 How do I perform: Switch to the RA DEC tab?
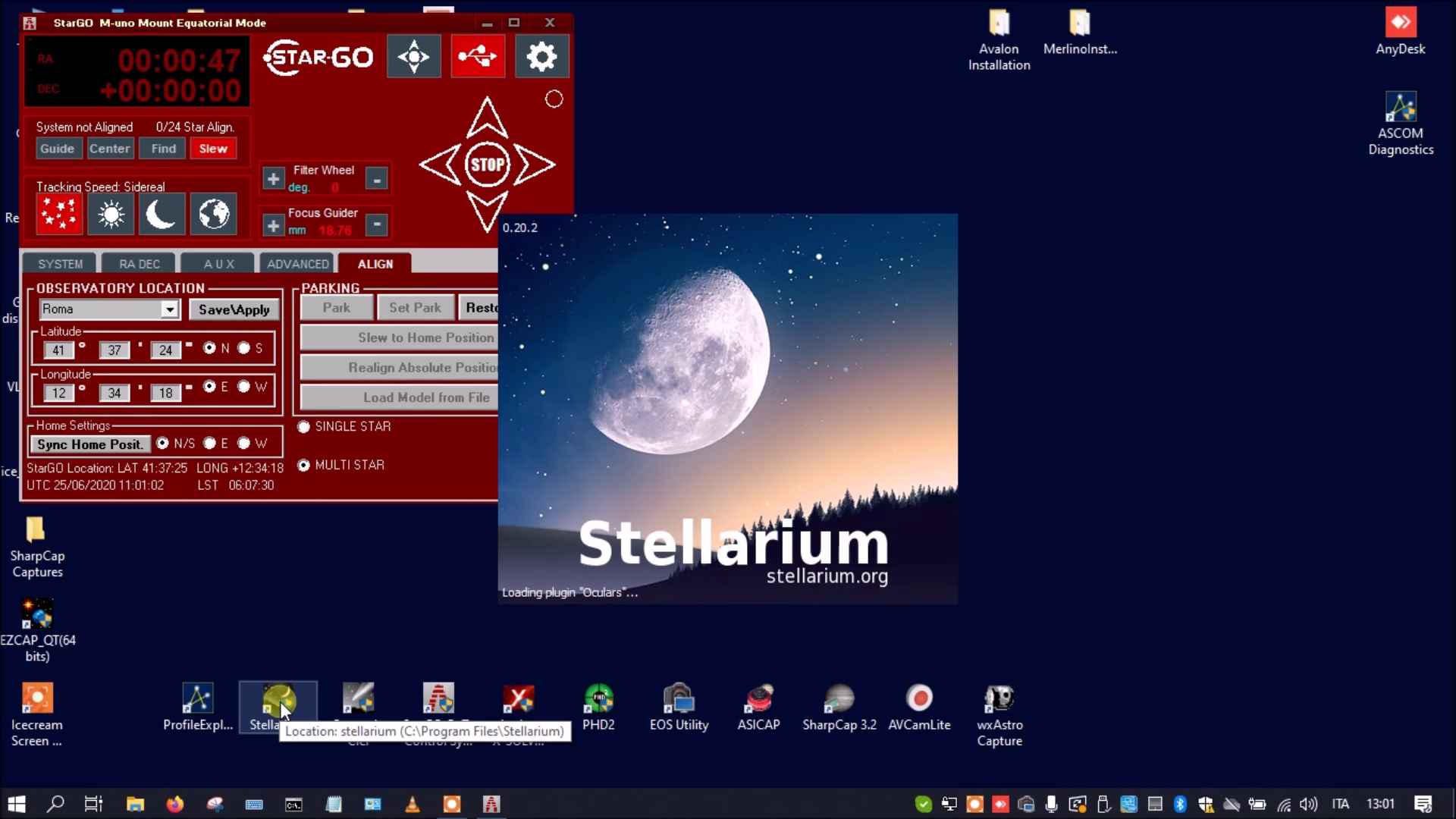140,263
